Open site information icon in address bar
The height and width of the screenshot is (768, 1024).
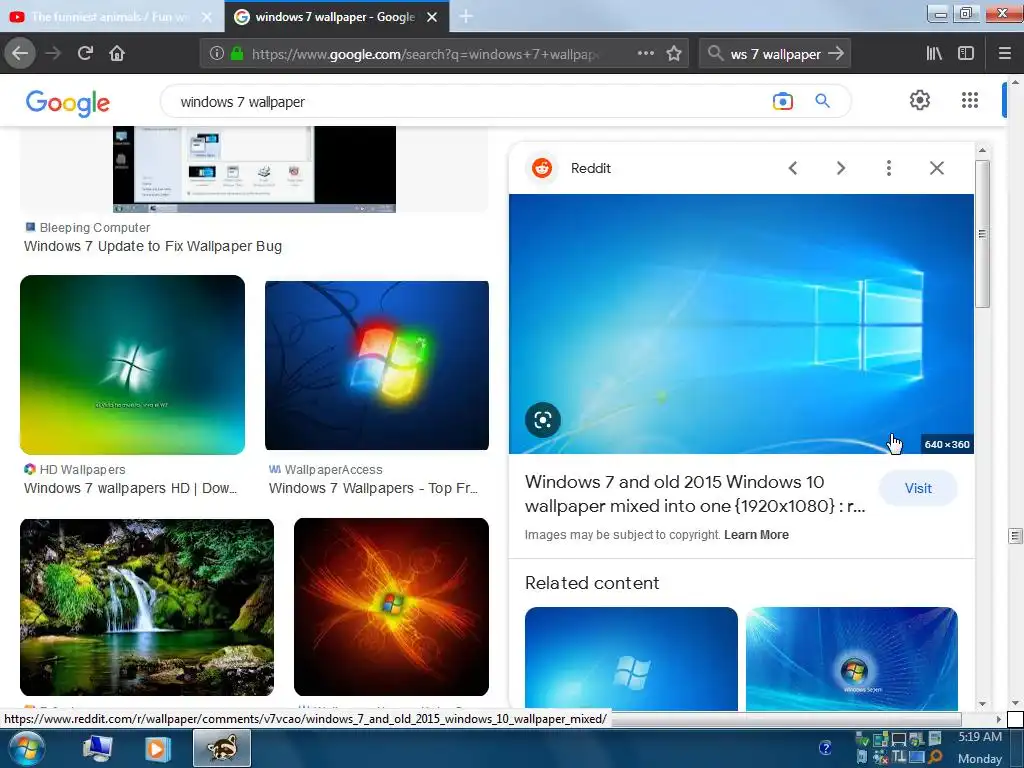[x=217, y=54]
